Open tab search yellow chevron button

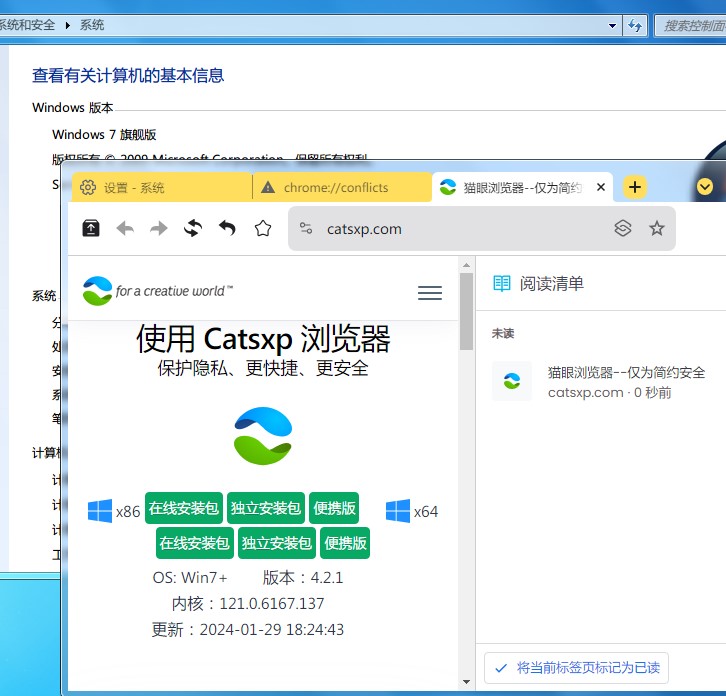[x=705, y=187]
